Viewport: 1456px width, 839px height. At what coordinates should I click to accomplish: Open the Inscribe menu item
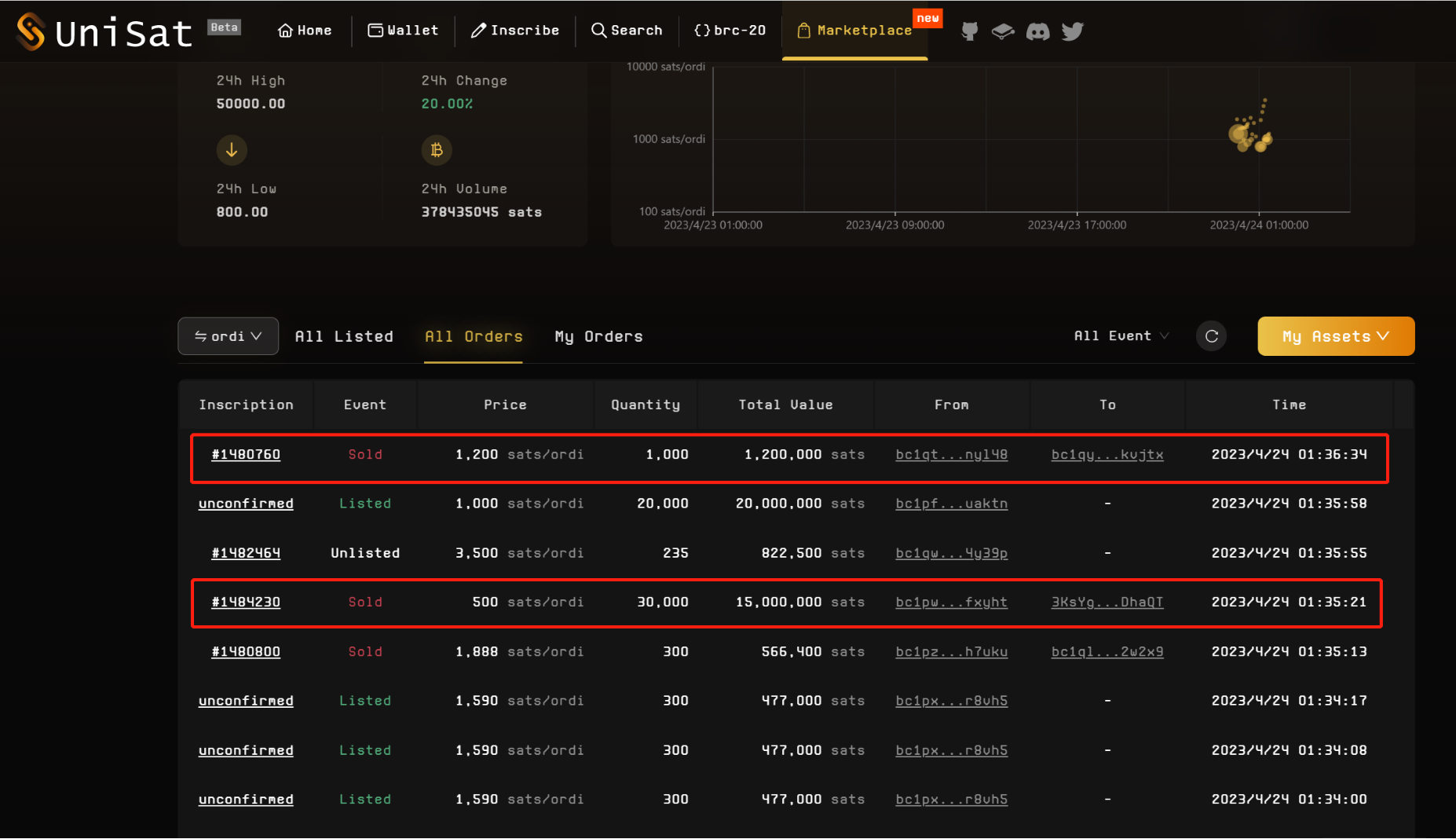[515, 31]
